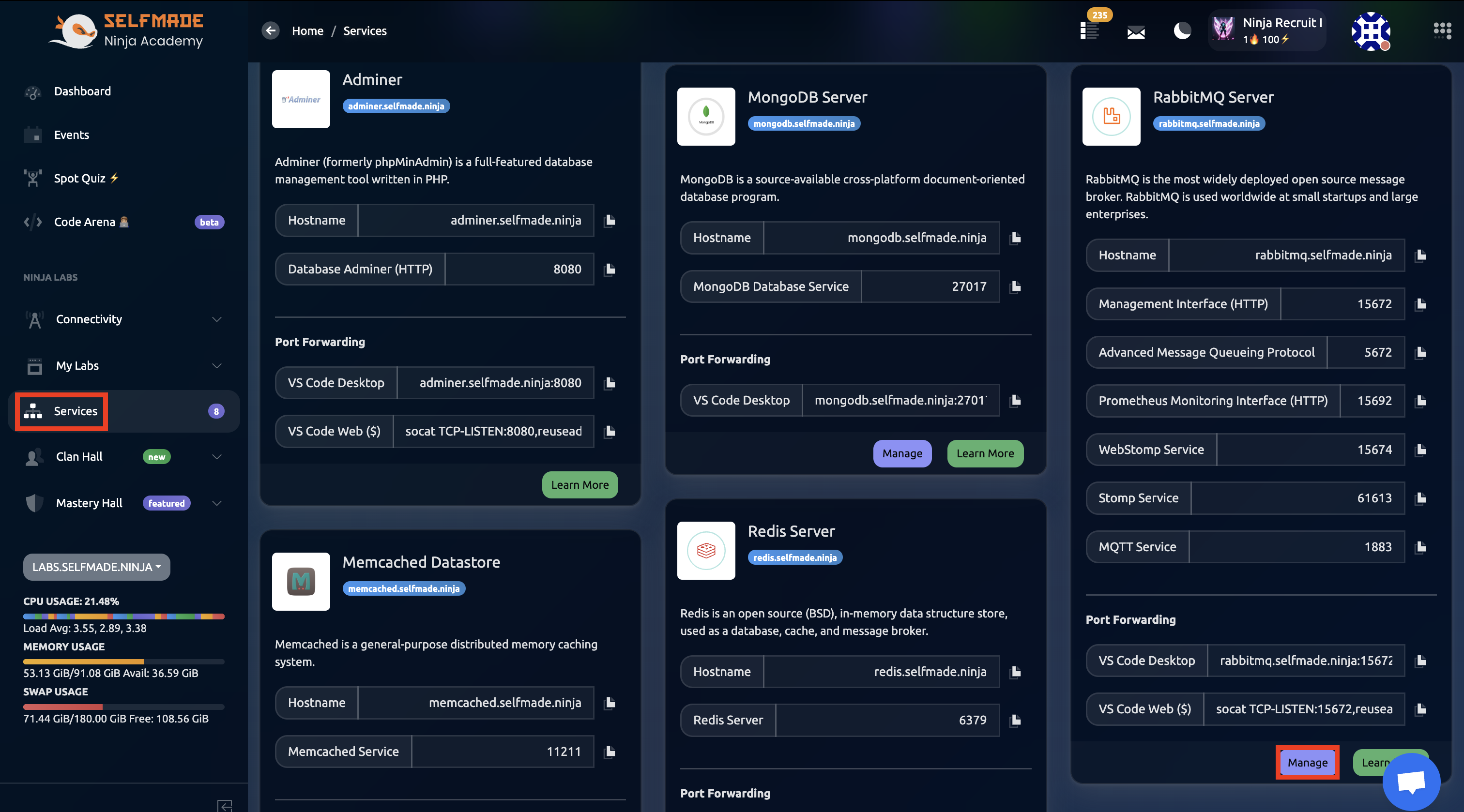Open the Ninja Recruit I rank badge
1464x812 pixels.
coord(1267,30)
